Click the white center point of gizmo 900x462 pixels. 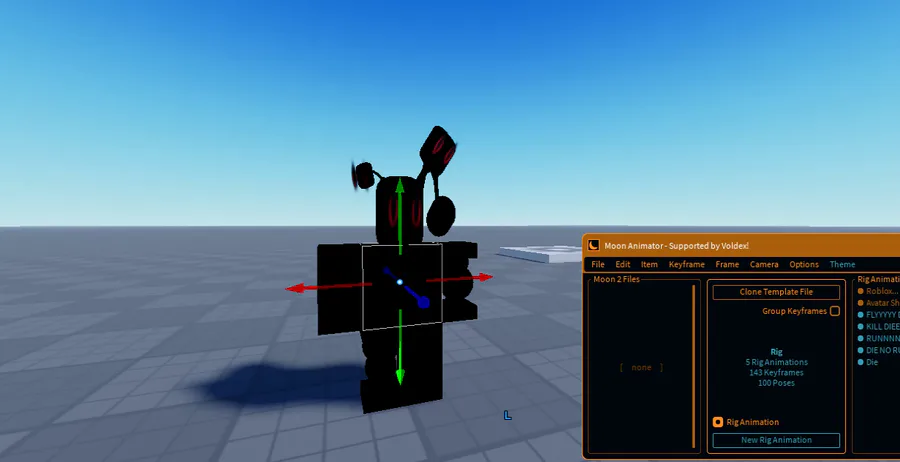coord(400,282)
